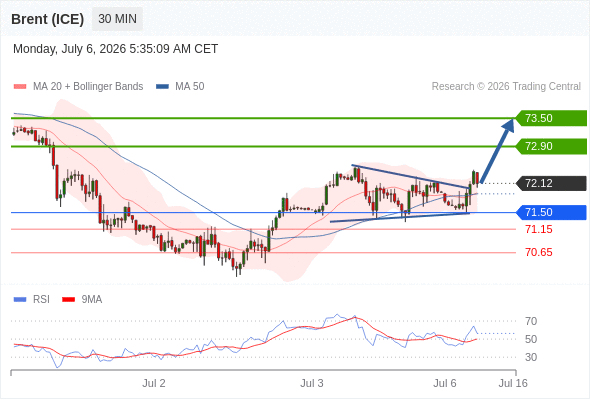Click the MA 50 blue legend swatch
This screenshot has height=400, width=590.
point(162,87)
